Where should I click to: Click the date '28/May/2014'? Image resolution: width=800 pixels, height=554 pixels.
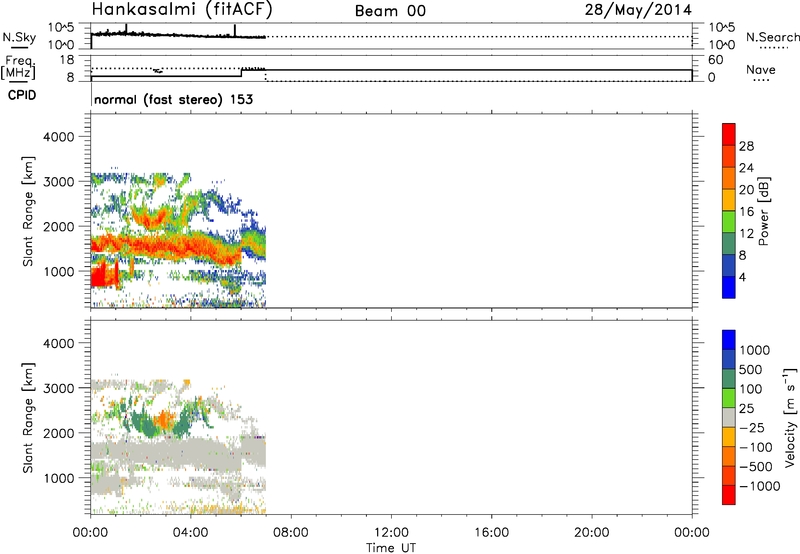(x=638, y=10)
